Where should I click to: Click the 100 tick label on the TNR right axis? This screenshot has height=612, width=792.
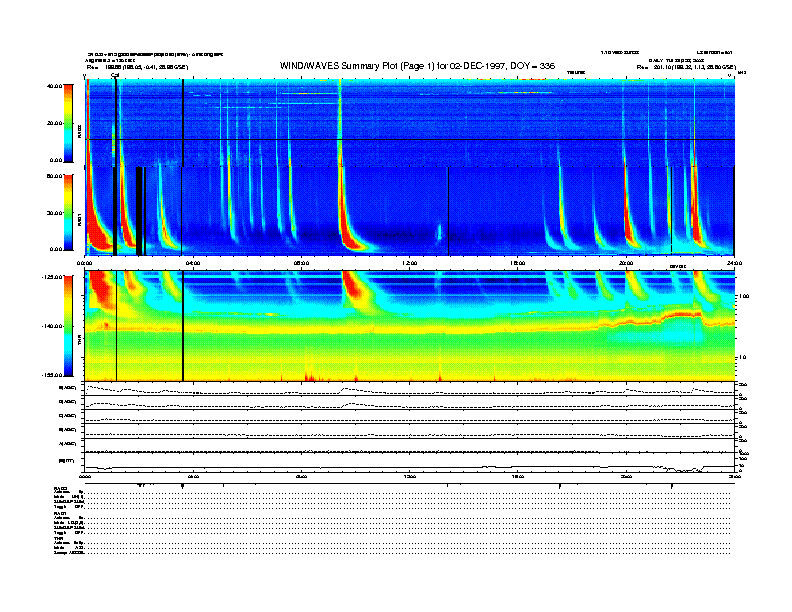[x=744, y=296]
